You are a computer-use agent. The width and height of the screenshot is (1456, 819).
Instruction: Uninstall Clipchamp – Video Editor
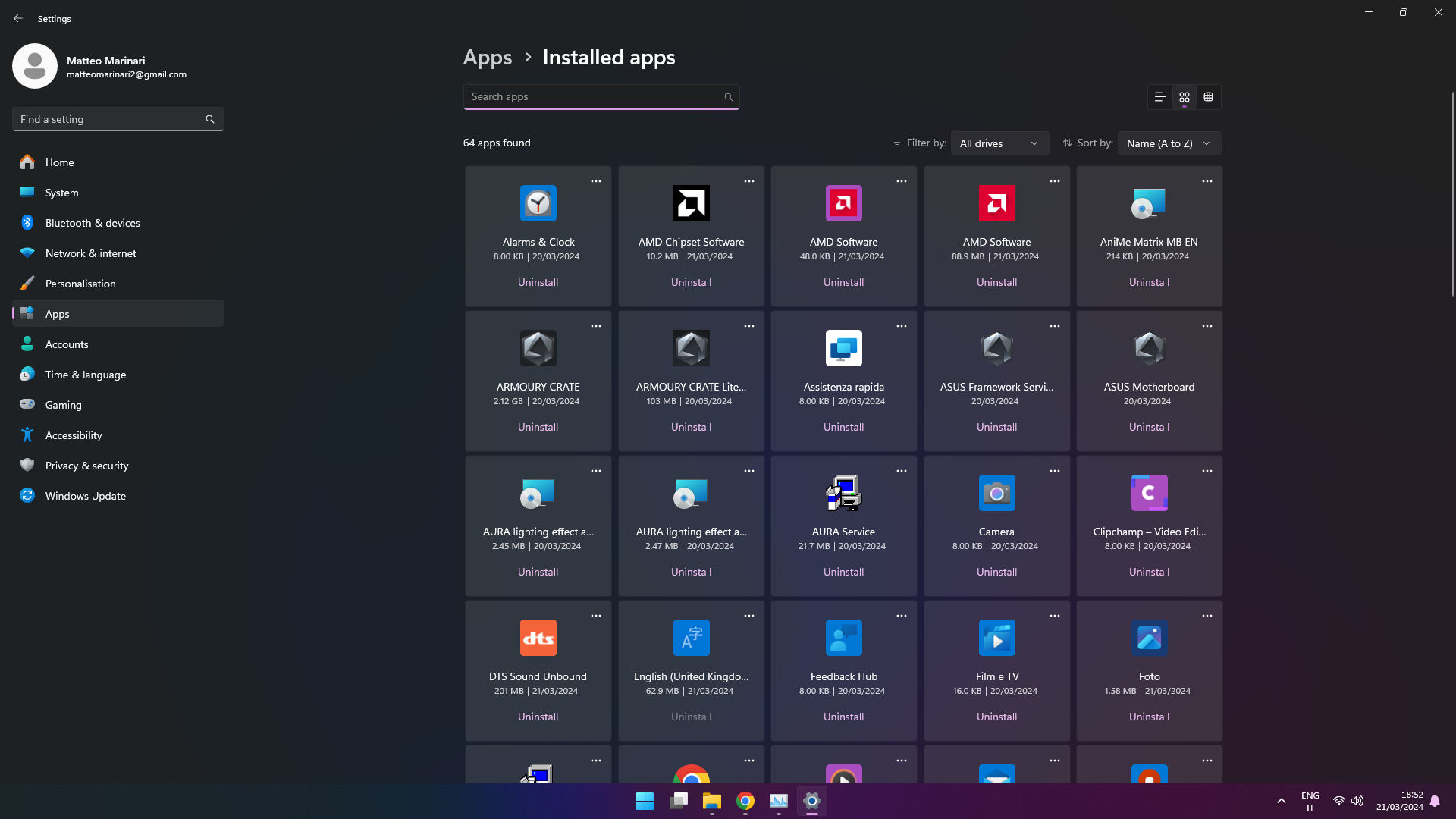tap(1149, 572)
